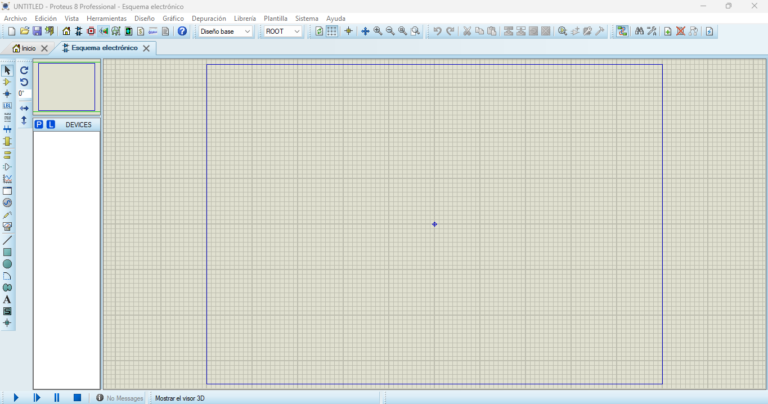Open the Plantilla menu
Viewport: 768px width, 404px height.
click(x=275, y=19)
